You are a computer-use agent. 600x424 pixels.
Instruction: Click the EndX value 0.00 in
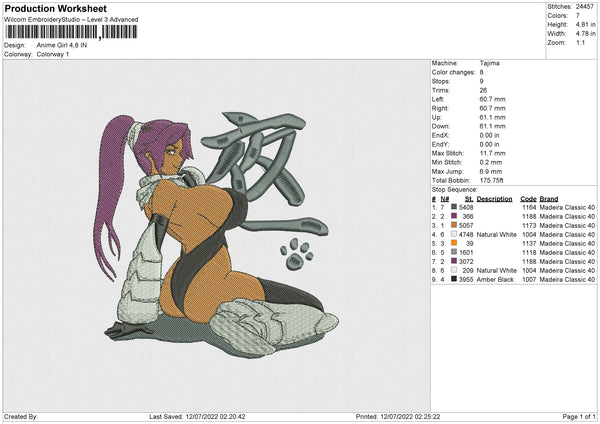pos(490,135)
